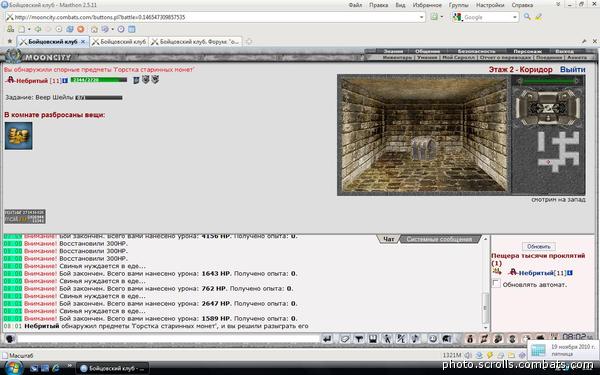Click the green bar above the dungeon compass
The height and width of the screenshot is (375, 600).
coord(548,81)
